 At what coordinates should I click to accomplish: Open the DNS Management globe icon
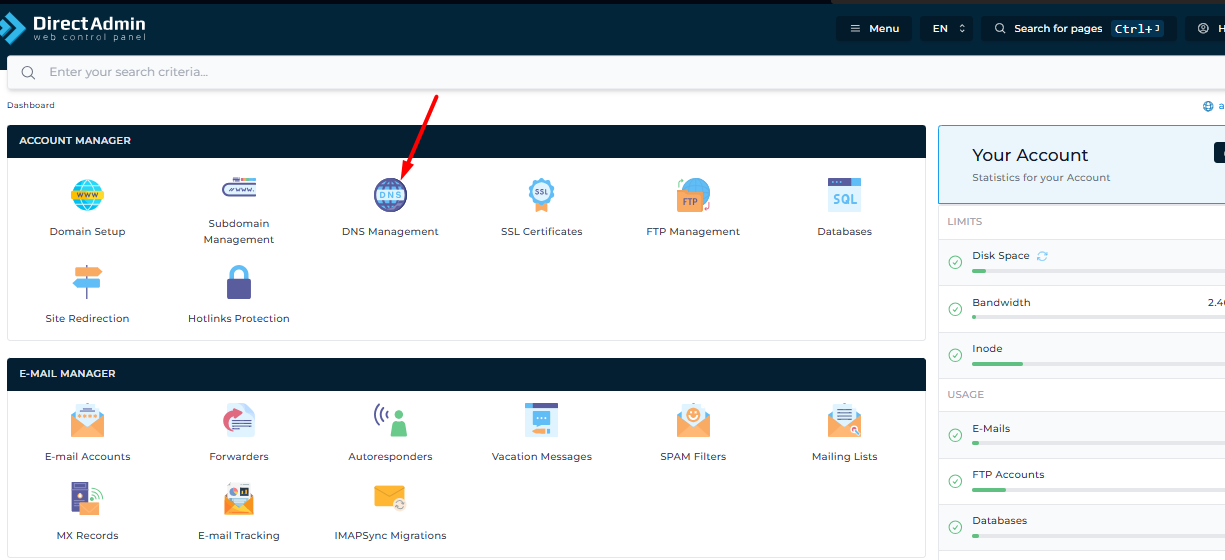click(390, 194)
